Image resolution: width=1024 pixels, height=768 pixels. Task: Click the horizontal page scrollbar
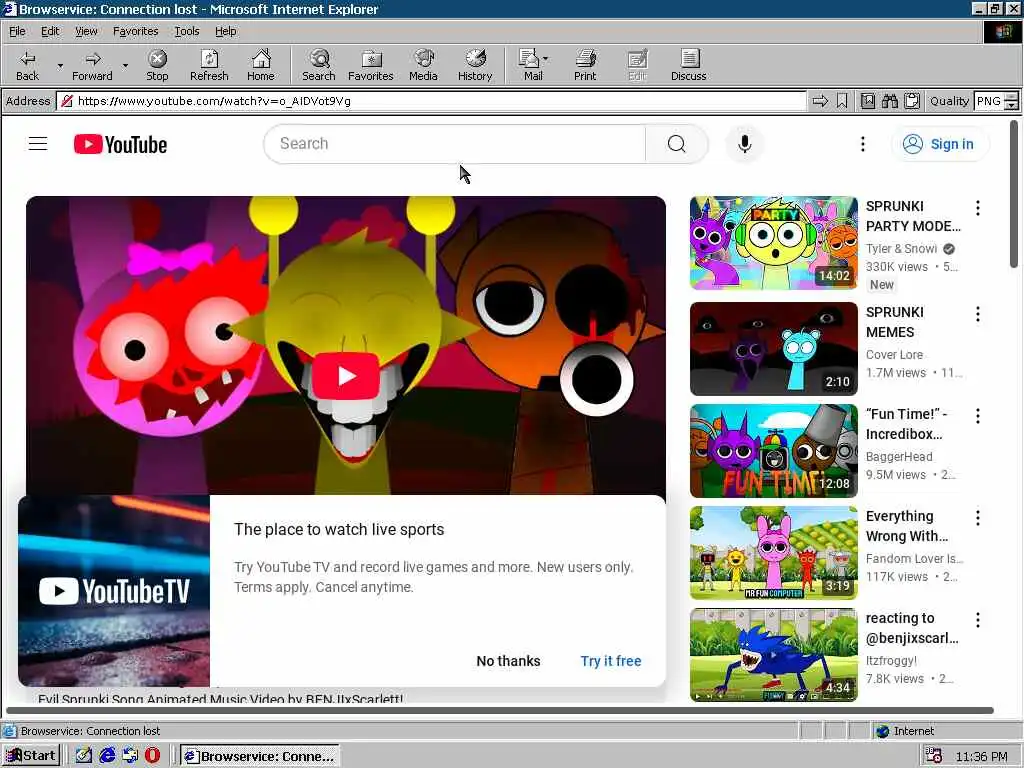(500, 710)
